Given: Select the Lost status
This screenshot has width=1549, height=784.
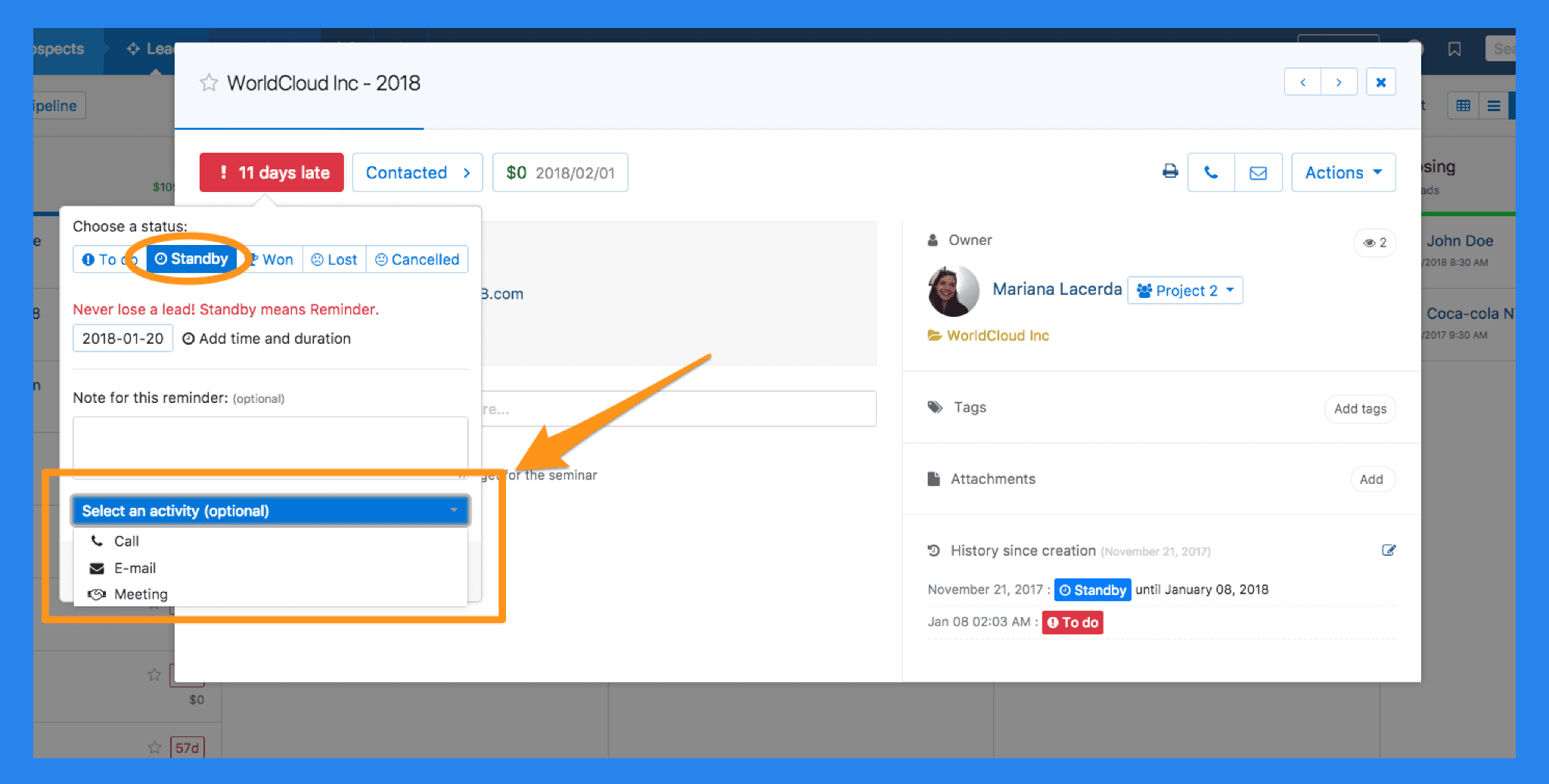Looking at the screenshot, I should click(x=334, y=259).
